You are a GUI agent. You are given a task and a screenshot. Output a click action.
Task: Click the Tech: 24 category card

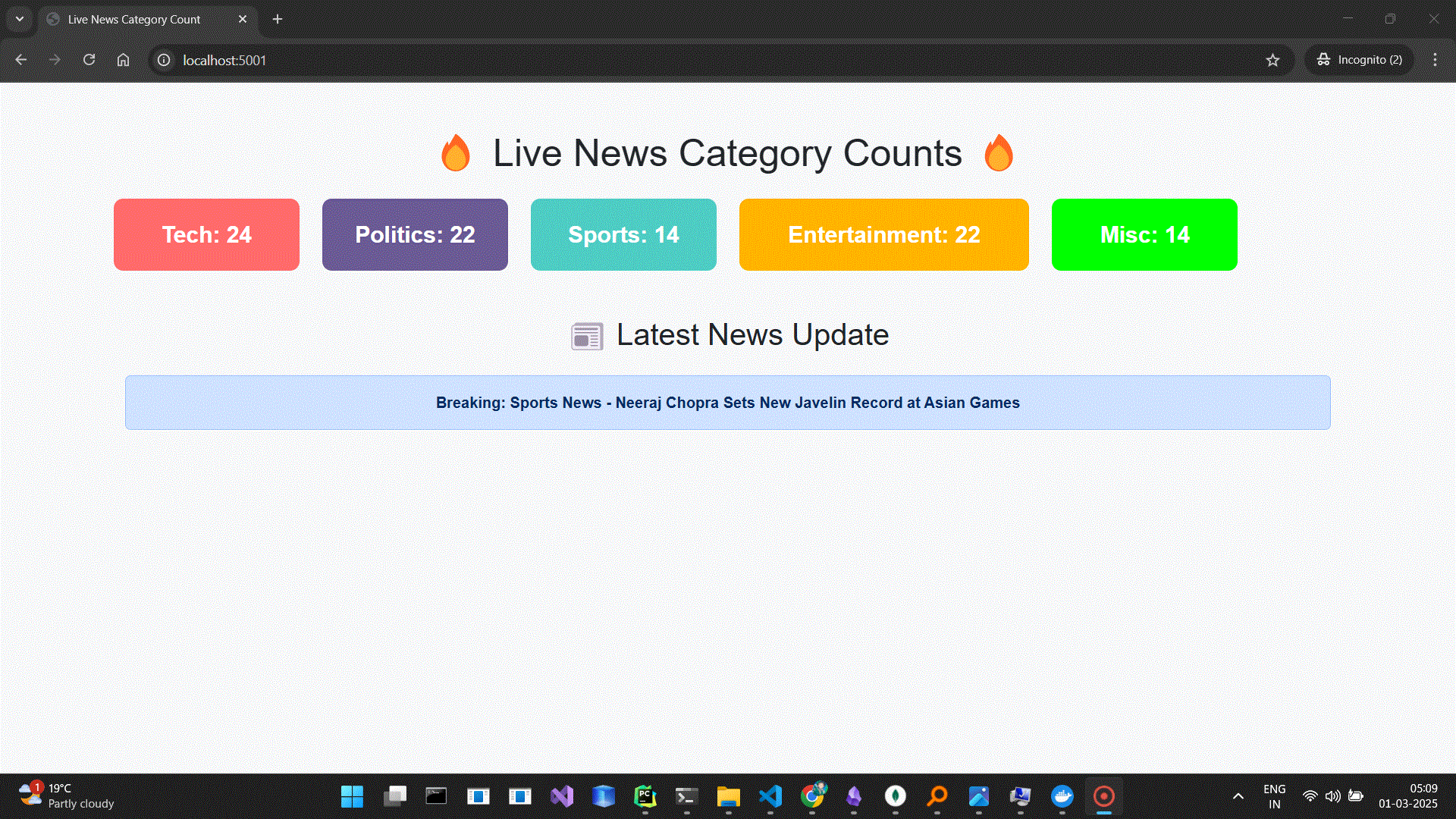(206, 234)
